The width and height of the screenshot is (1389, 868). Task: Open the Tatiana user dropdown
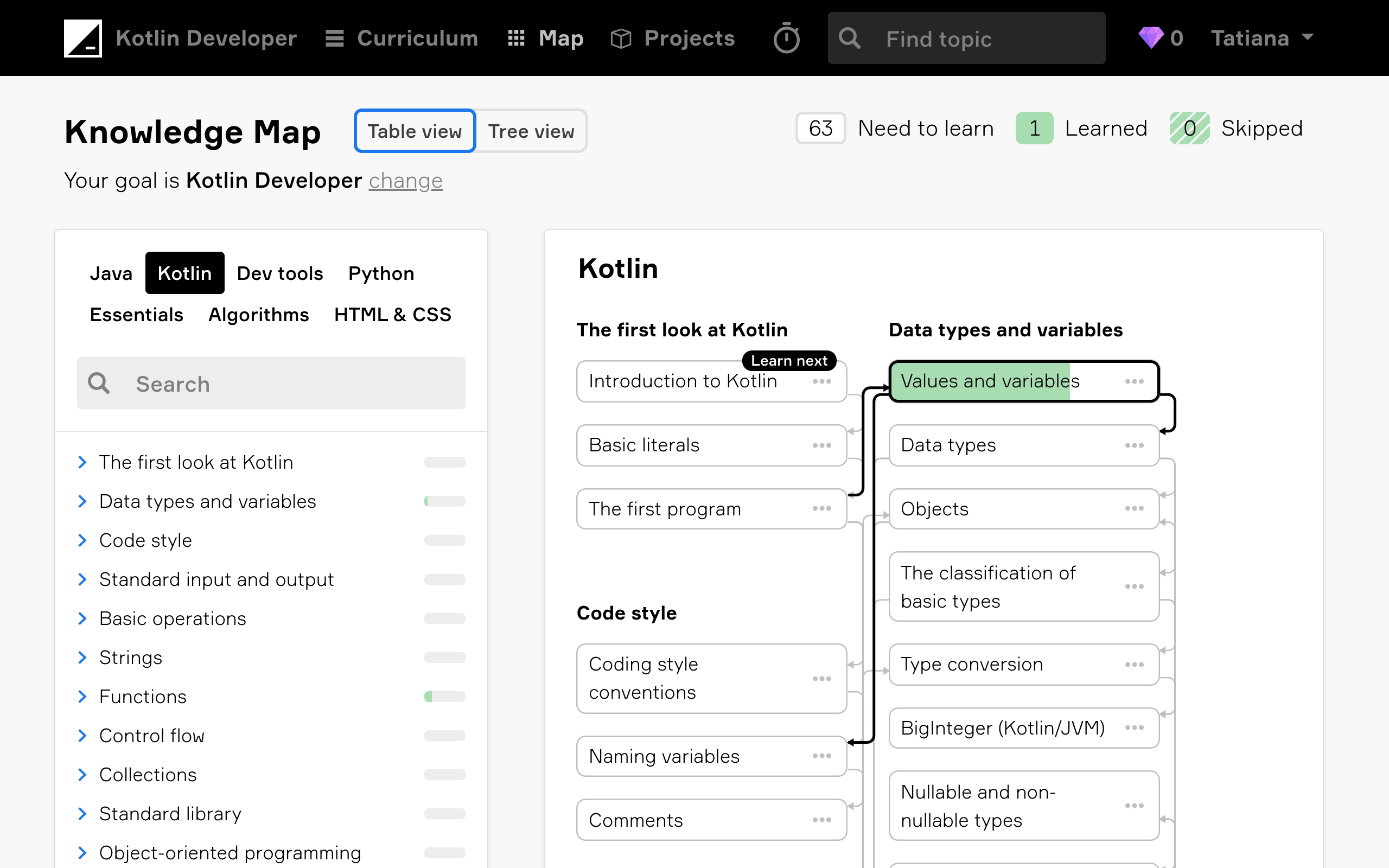pyautogui.click(x=1261, y=38)
